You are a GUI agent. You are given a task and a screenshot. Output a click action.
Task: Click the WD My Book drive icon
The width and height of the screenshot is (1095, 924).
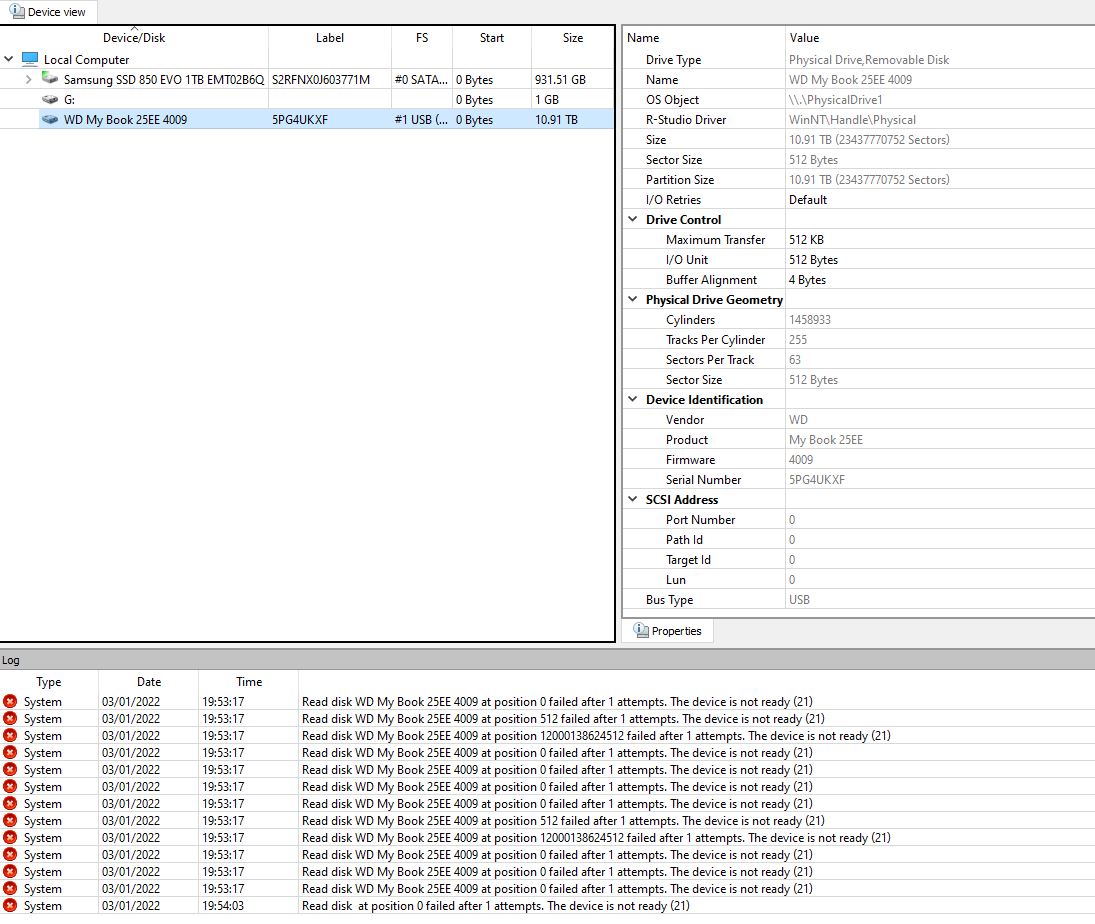[50, 119]
